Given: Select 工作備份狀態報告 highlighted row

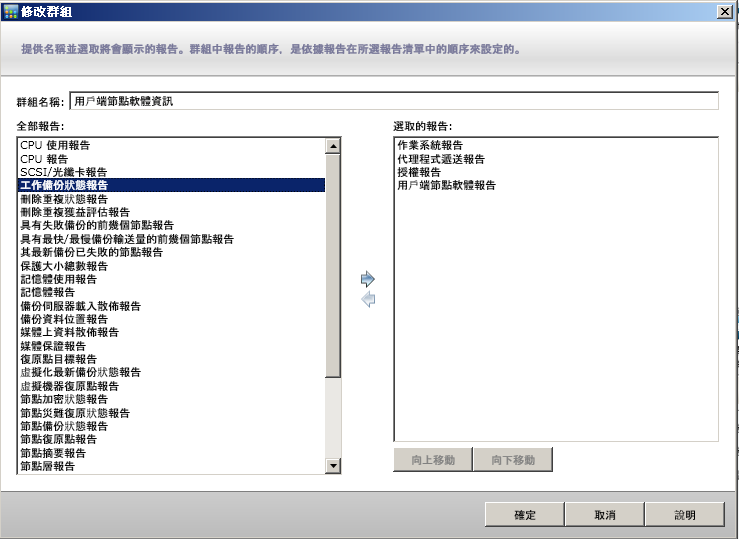Looking at the screenshot, I should point(171,185).
